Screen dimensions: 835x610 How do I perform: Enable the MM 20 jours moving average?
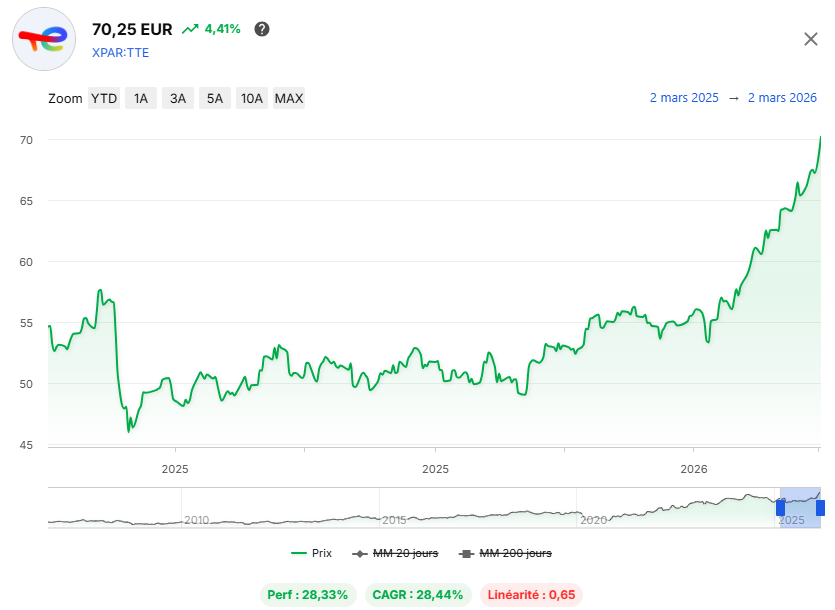tap(395, 554)
